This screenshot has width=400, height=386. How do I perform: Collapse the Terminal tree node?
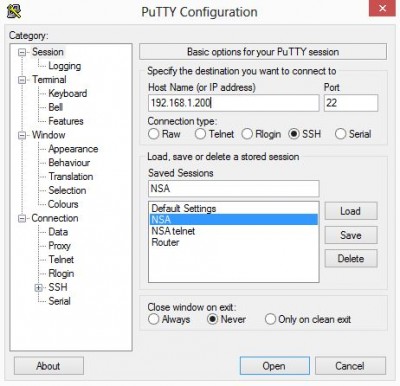click(22, 80)
